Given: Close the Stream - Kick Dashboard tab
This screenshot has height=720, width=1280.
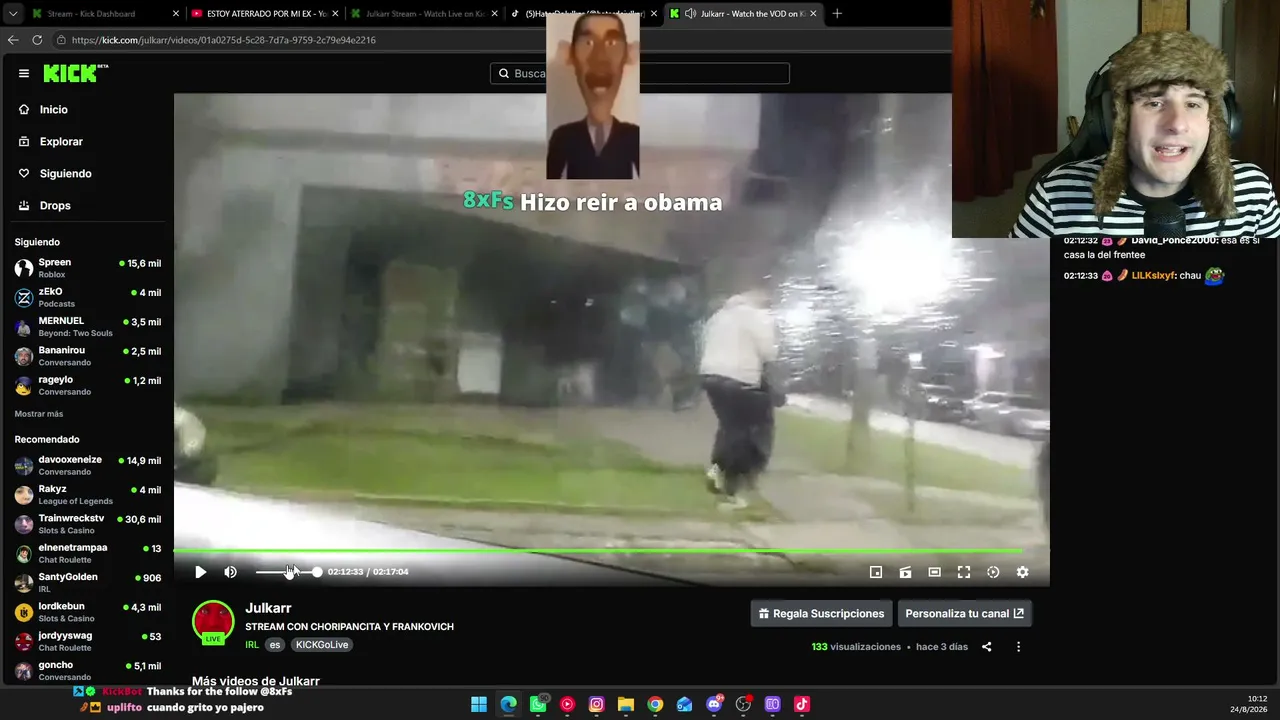Looking at the screenshot, I should [176, 14].
